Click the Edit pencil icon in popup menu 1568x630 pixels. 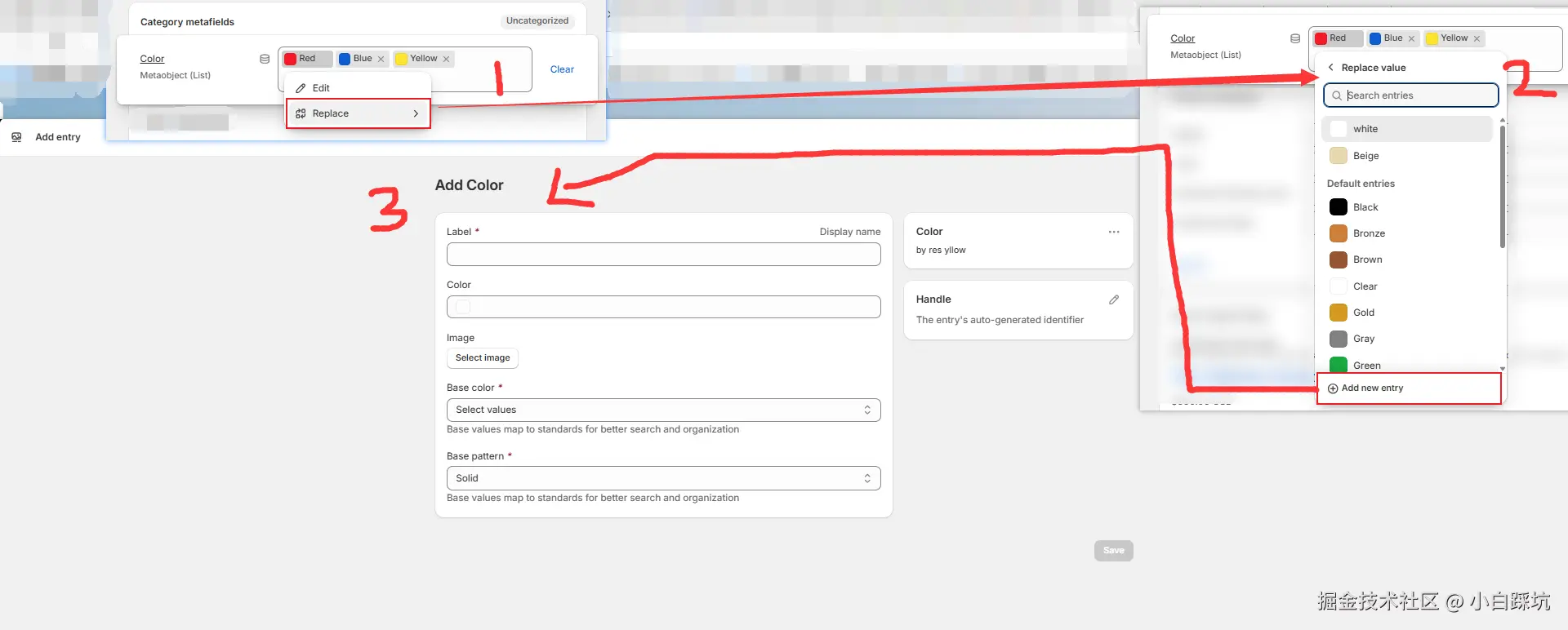(x=301, y=88)
